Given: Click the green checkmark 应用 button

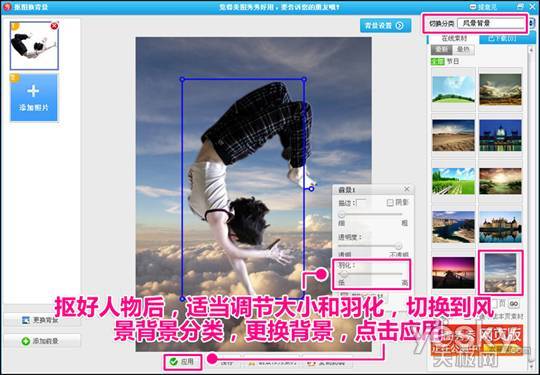Looking at the screenshot, I should [183, 362].
